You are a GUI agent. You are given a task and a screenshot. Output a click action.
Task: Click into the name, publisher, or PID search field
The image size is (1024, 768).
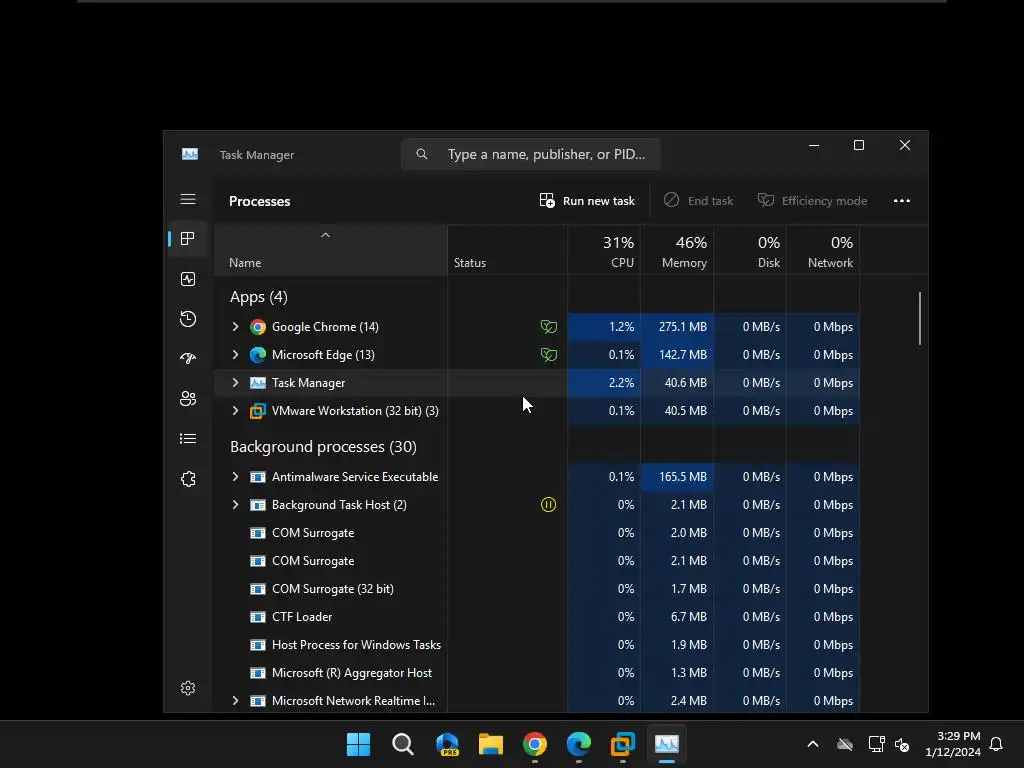530,154
